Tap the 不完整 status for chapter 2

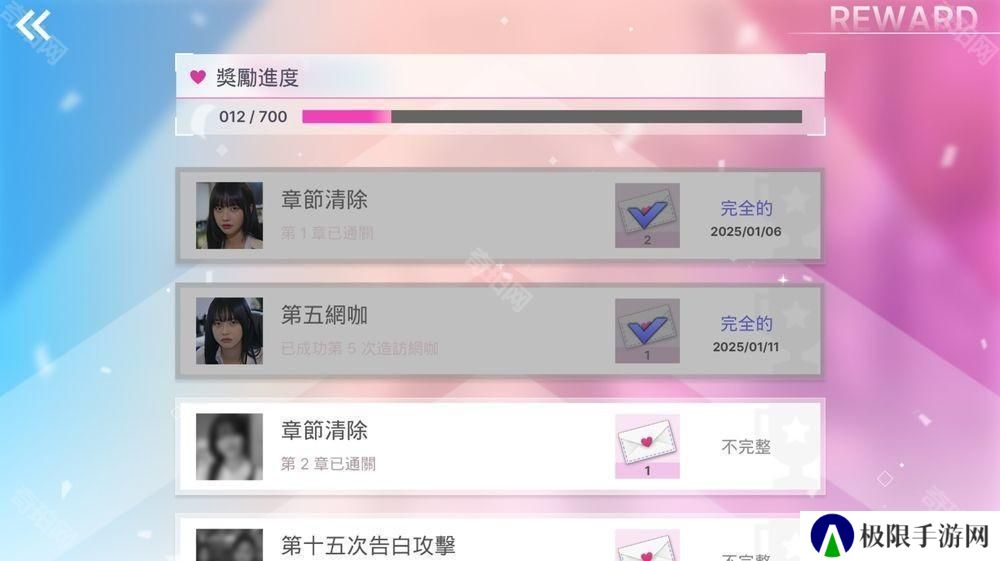click(746, 447)
